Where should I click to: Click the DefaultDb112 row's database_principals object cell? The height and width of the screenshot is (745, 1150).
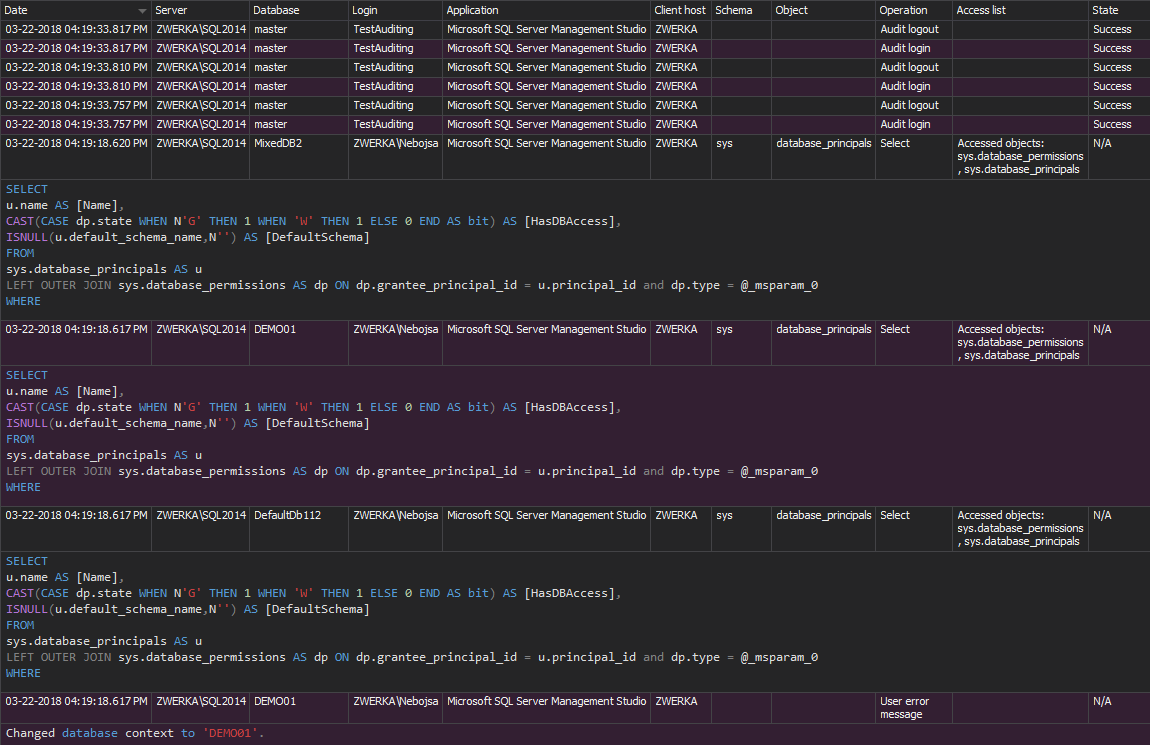point(823,529)
